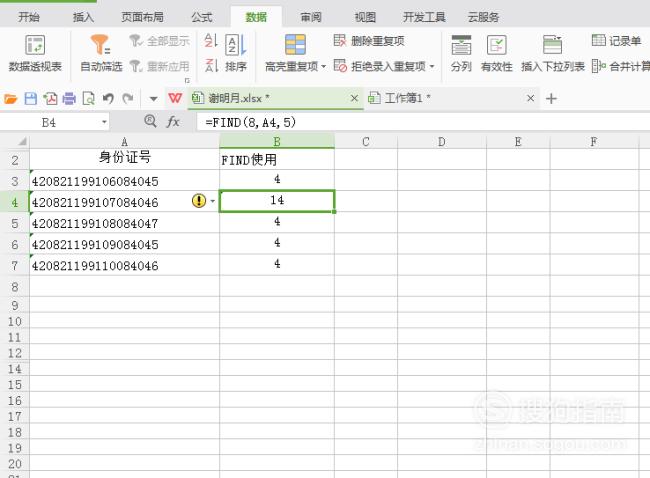Image resolution: width=650 pixels, height=478 pixels.
Task: Undo the last action
Action: 108,99
